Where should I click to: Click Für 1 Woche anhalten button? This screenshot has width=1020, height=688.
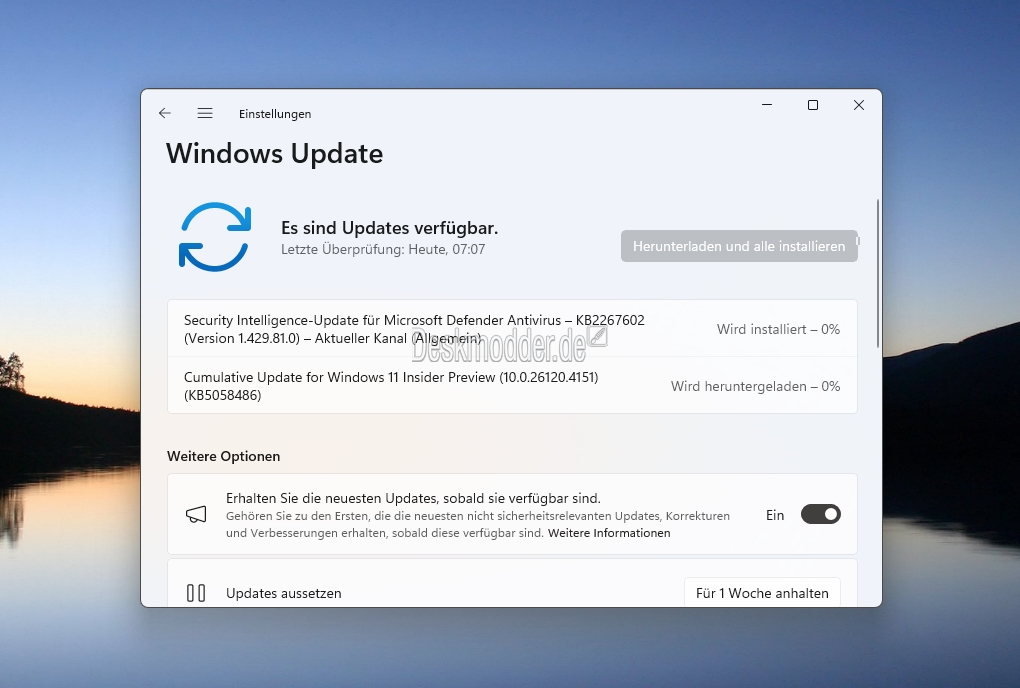coord(762,592)
